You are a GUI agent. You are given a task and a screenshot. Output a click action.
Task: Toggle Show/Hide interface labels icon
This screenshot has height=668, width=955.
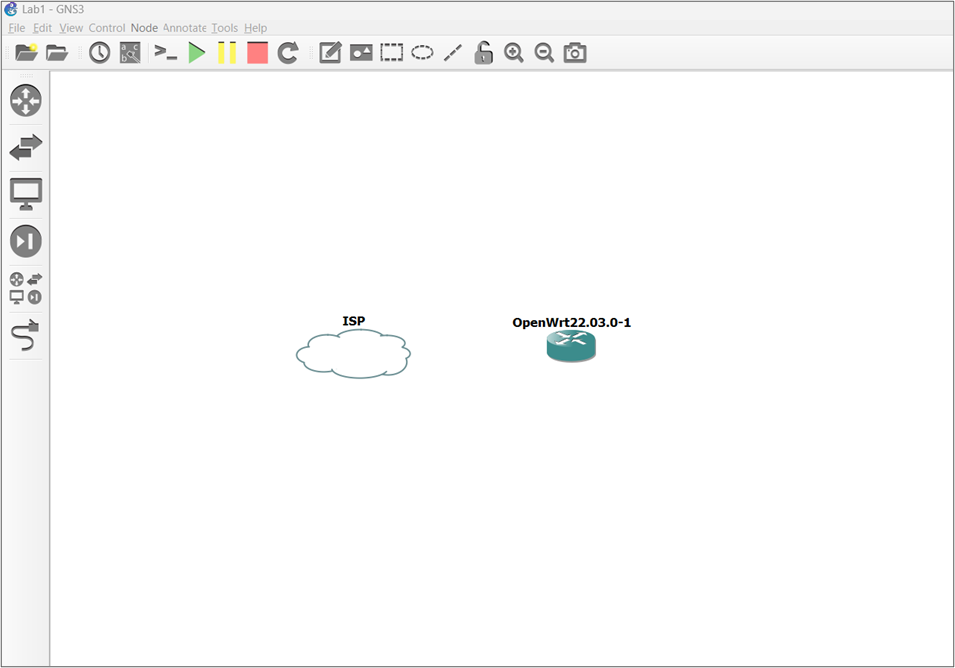[x=130, y=53]
